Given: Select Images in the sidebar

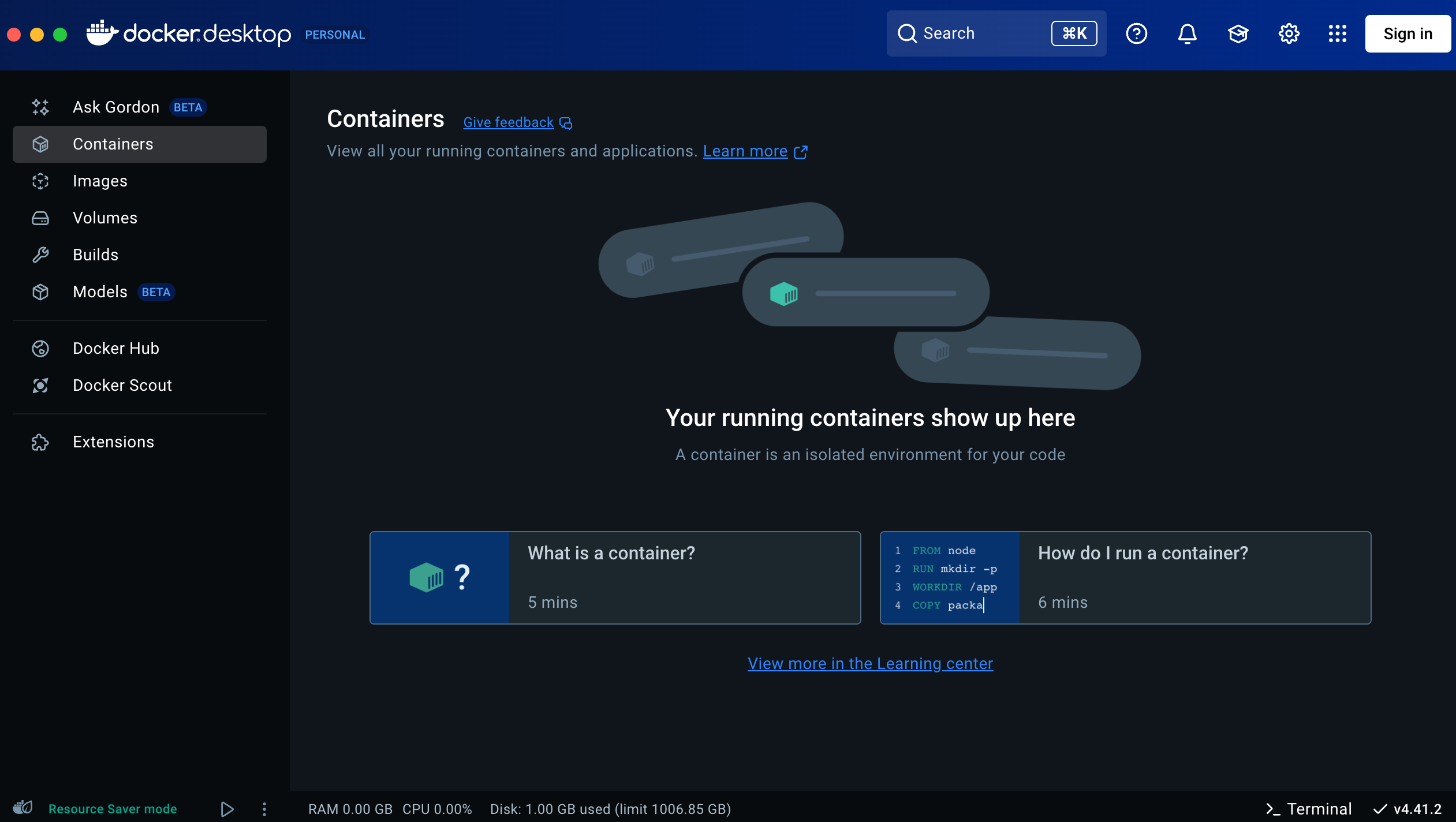Looking at the screenshot, I should tap(100, 181).
